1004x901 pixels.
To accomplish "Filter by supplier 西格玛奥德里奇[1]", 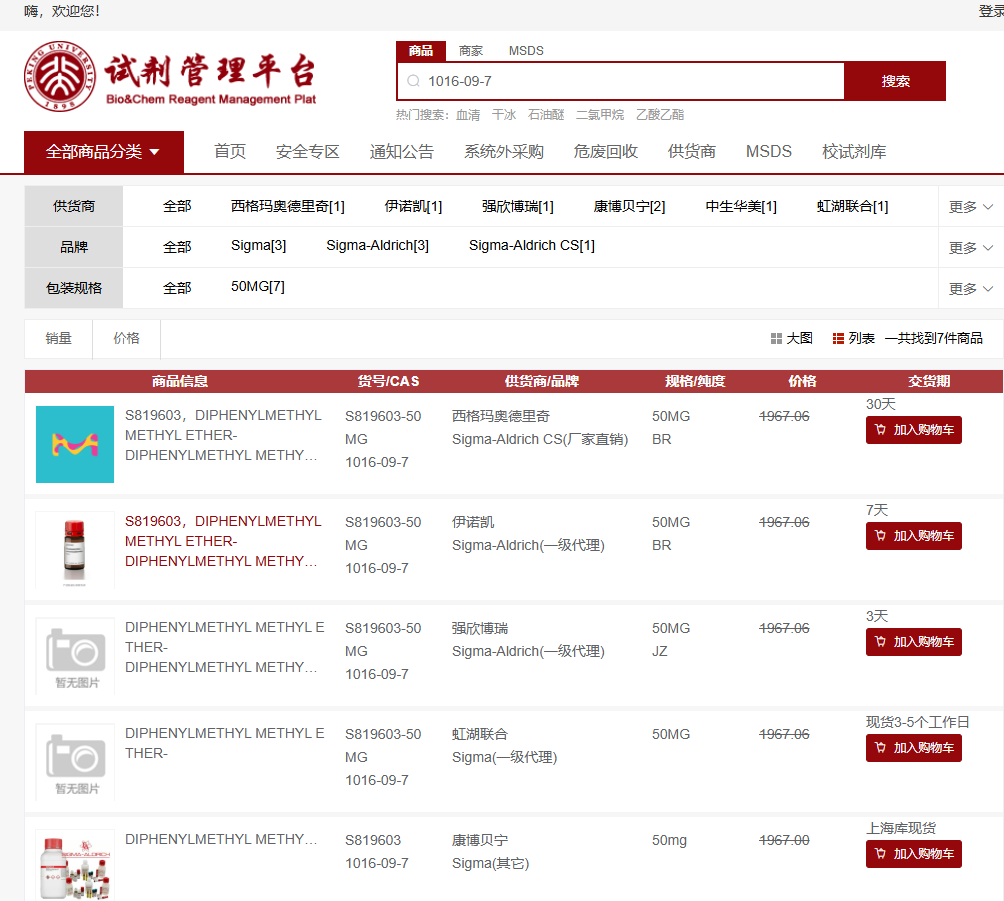I will 287,206.
